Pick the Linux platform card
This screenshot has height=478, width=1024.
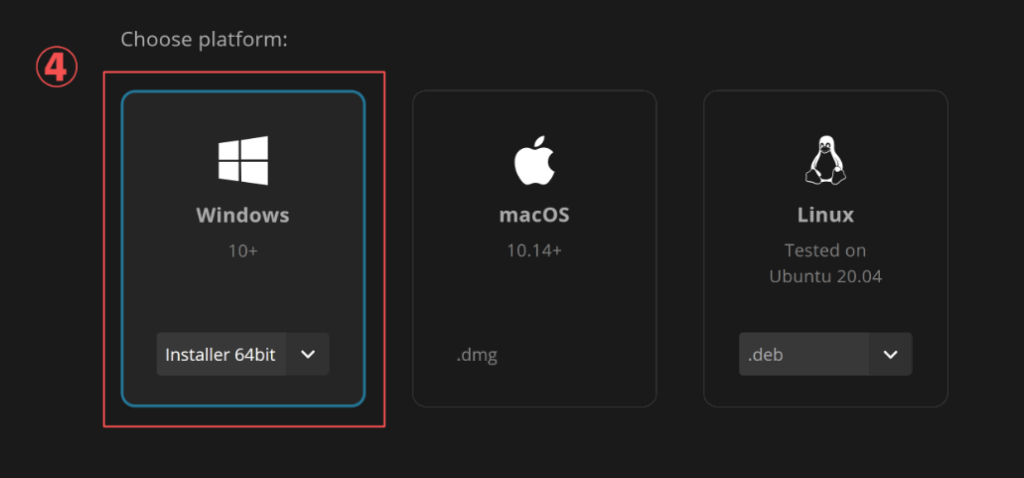pyautogui.click(x=825, y=300)
